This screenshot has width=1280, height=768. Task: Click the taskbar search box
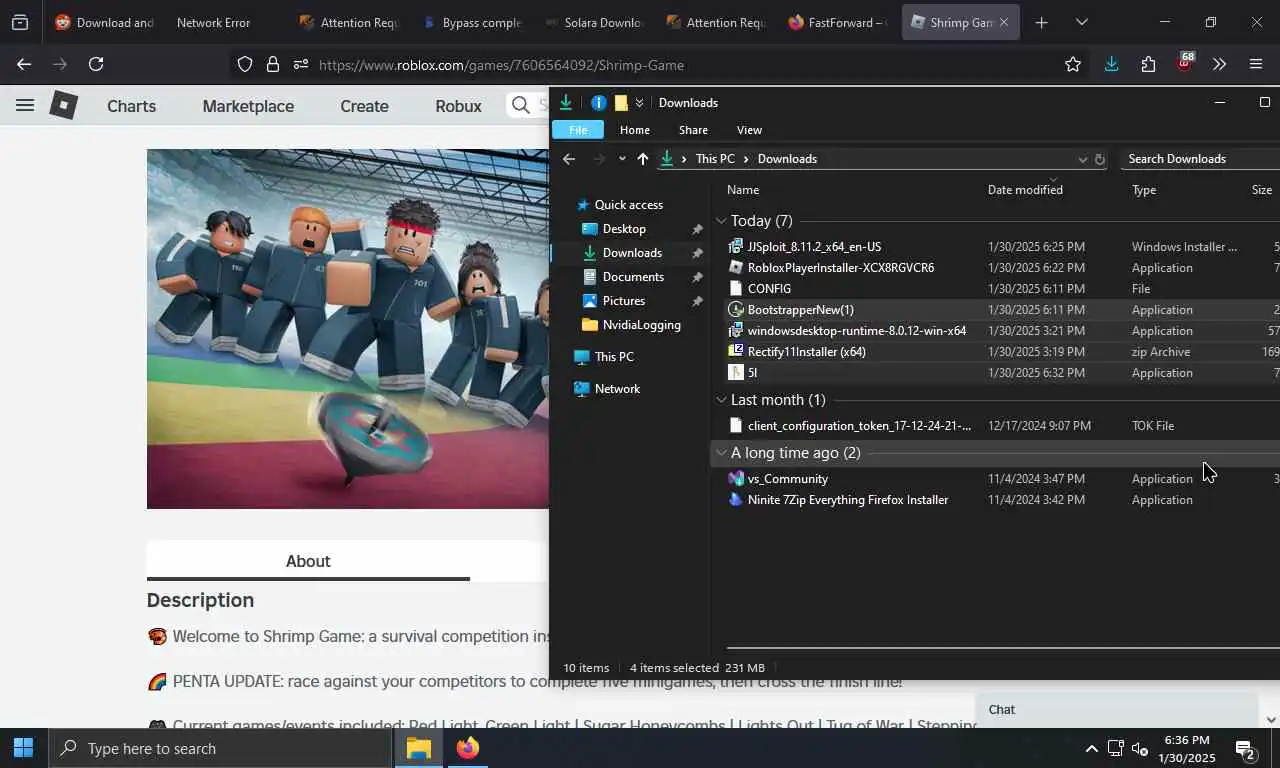click(220, 748)
